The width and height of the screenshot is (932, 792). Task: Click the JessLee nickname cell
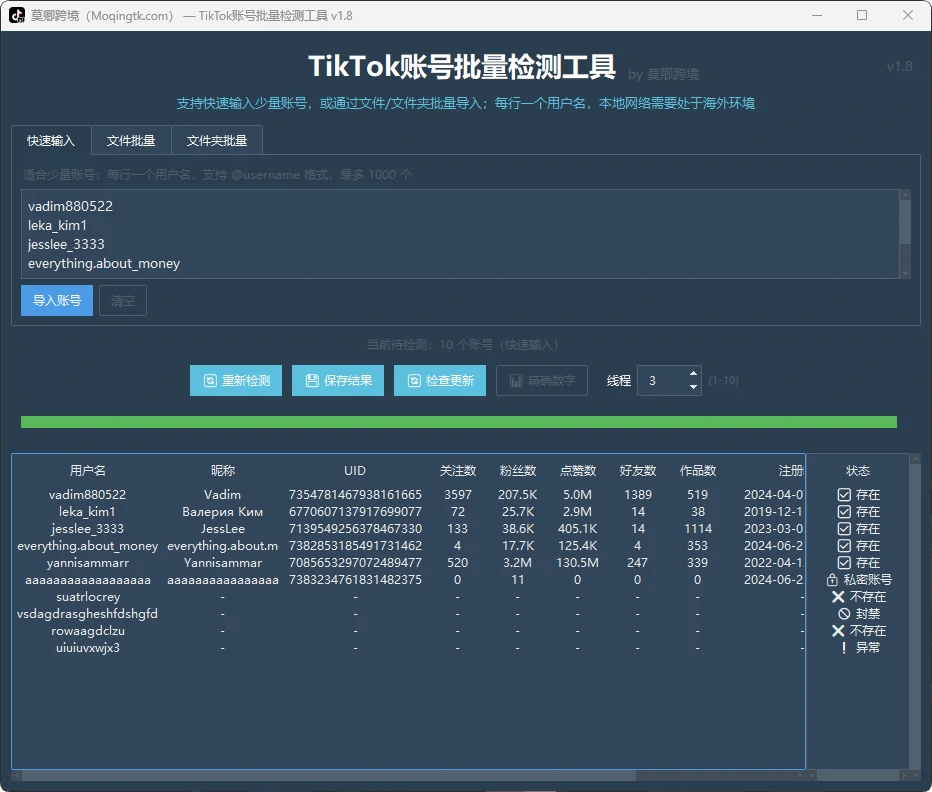point(223,529)
